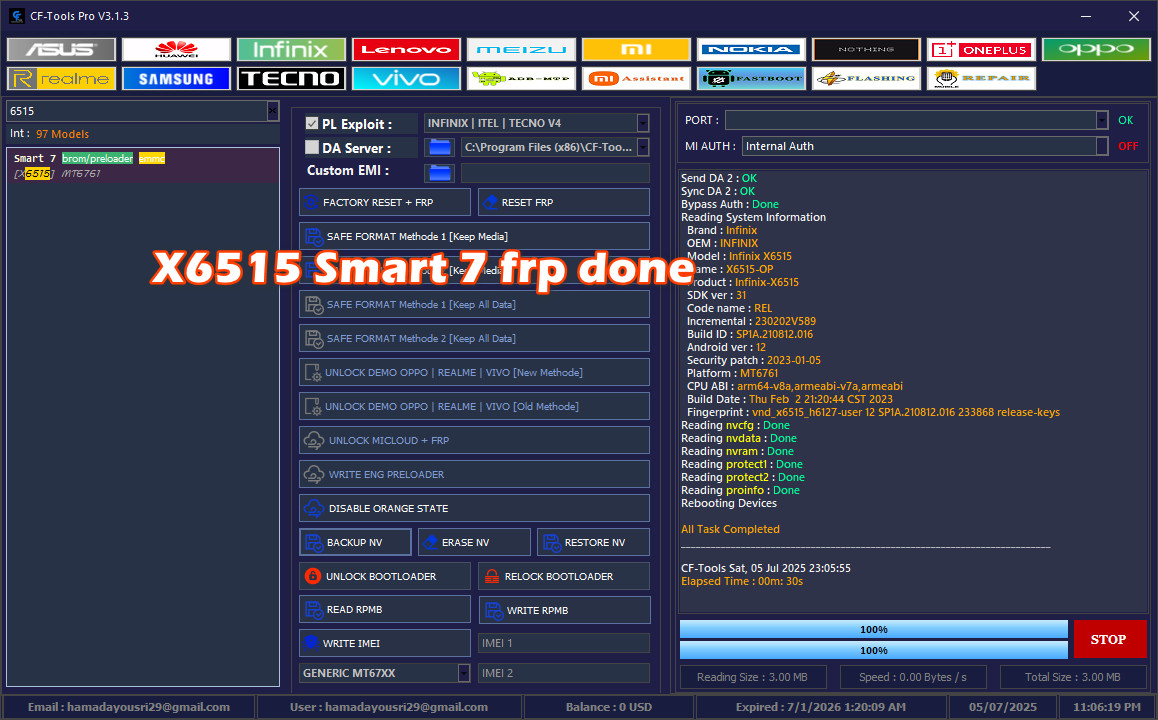Open the Fastboot tool
Viewport: 1158px width, 720px height.
751,78
